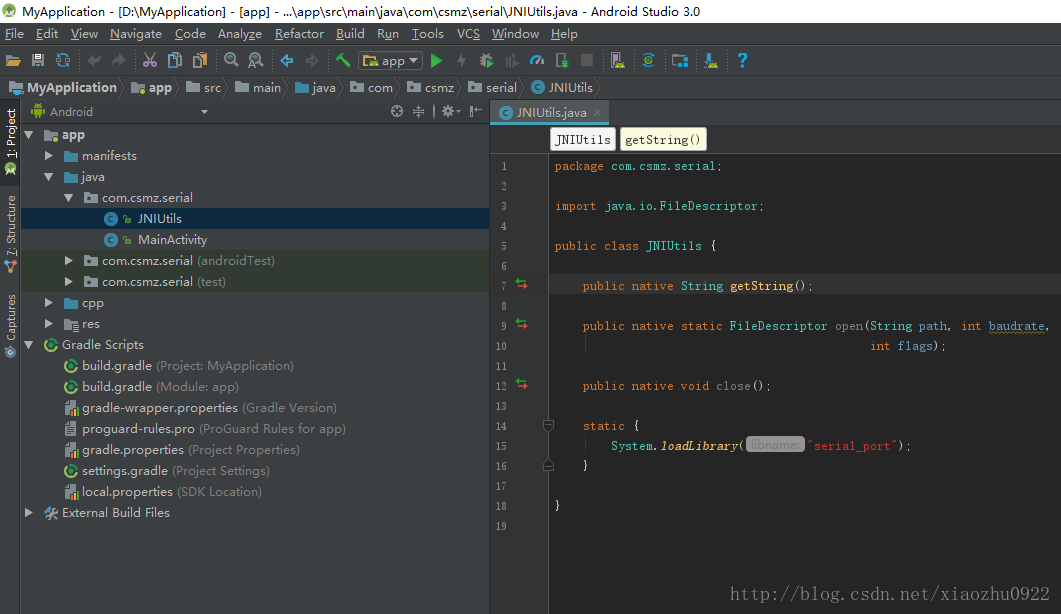Viewport: 1061px width, 614px height.
Task: Click the gutter JNI icon beside getString()
Action: pos(522,284)
